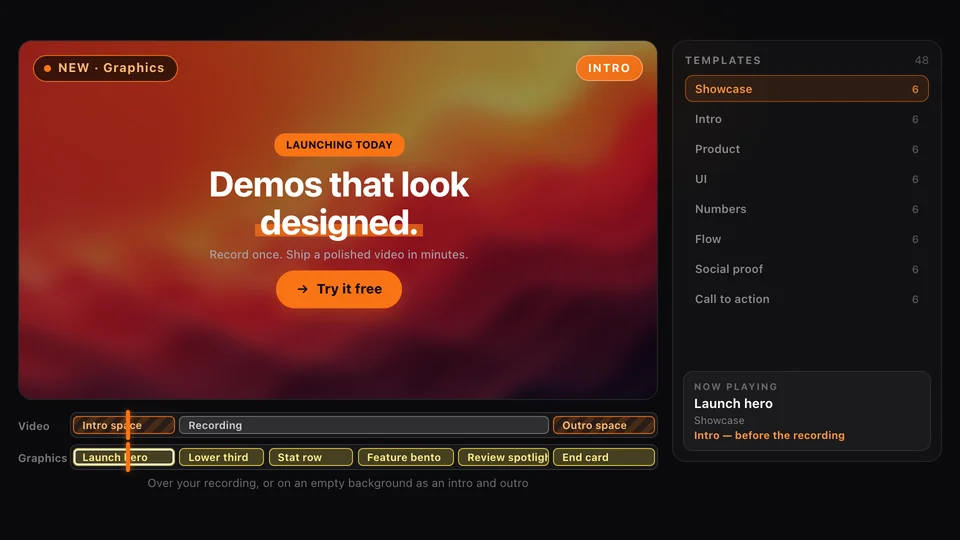
Task: Open the Numbers template category
Action: click(x=806, y=209)
